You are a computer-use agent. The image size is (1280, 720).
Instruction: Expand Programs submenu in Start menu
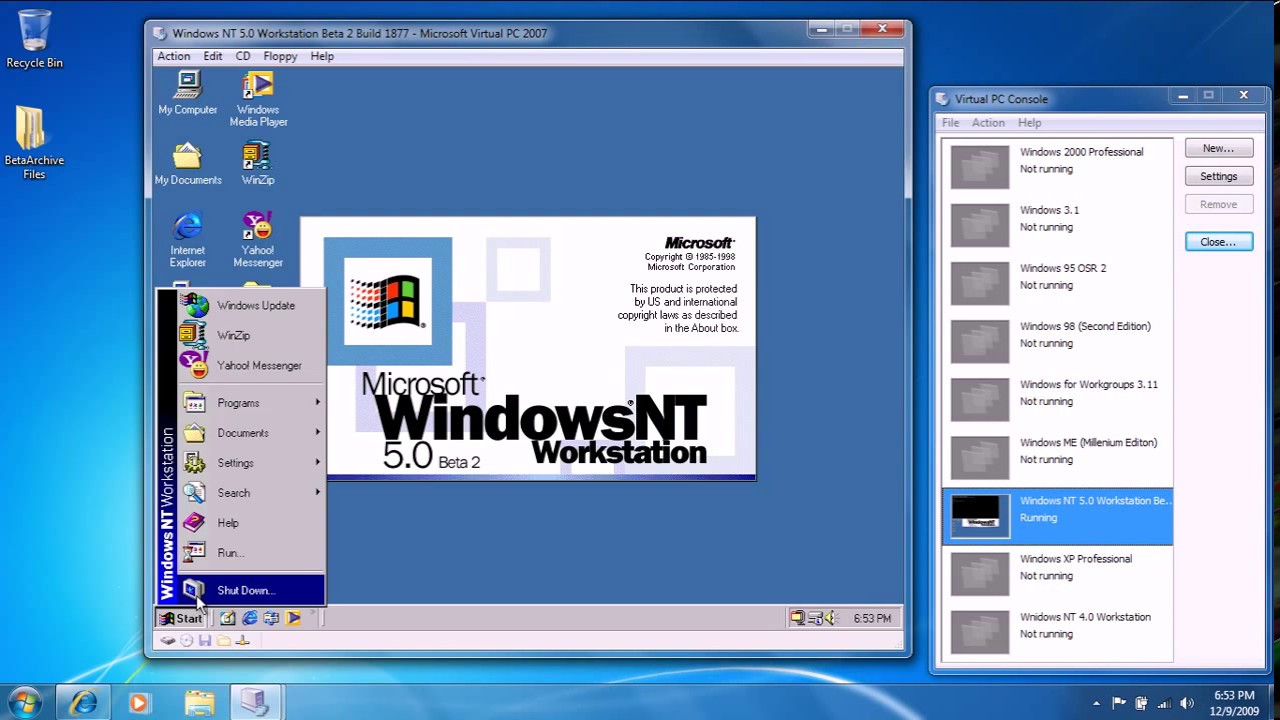[251, 403]
